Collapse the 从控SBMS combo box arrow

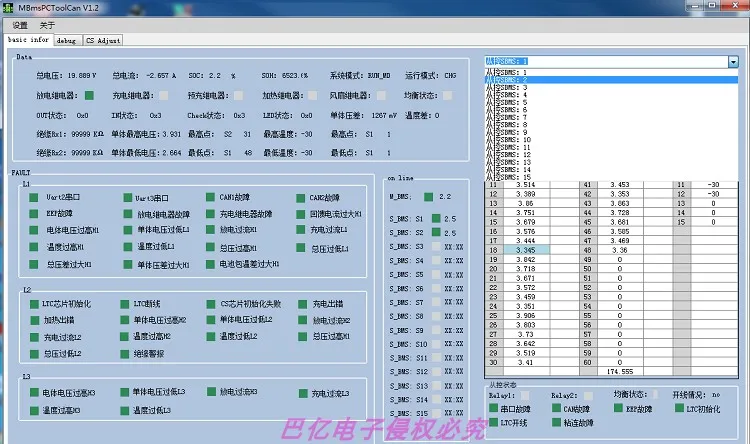click(x=733, y=61)
